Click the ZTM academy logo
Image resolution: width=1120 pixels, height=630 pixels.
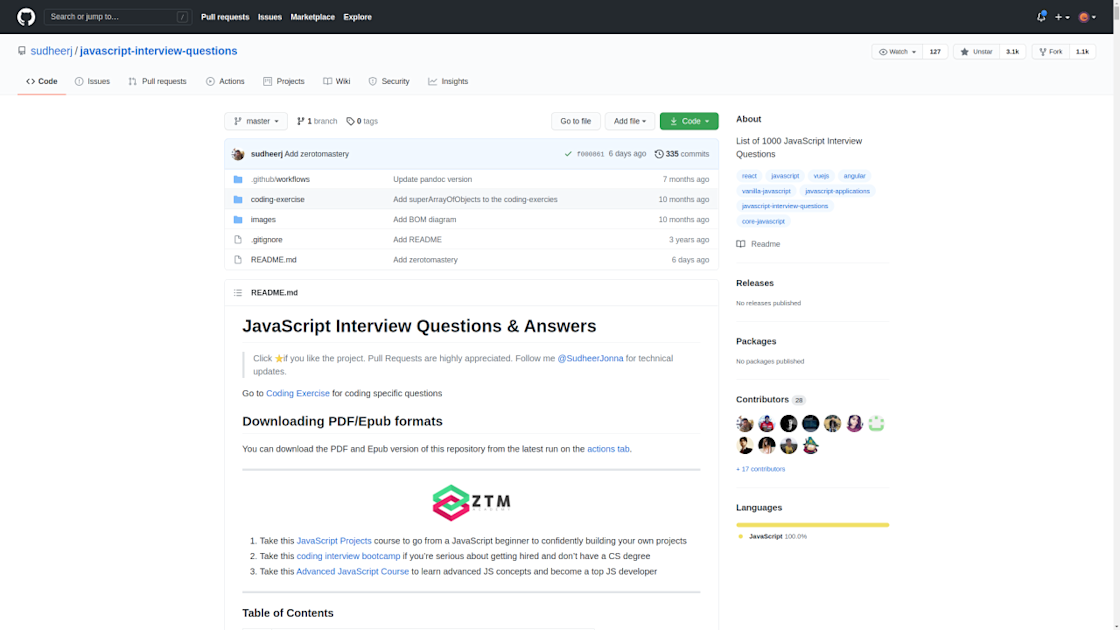(x=471, y=502)
